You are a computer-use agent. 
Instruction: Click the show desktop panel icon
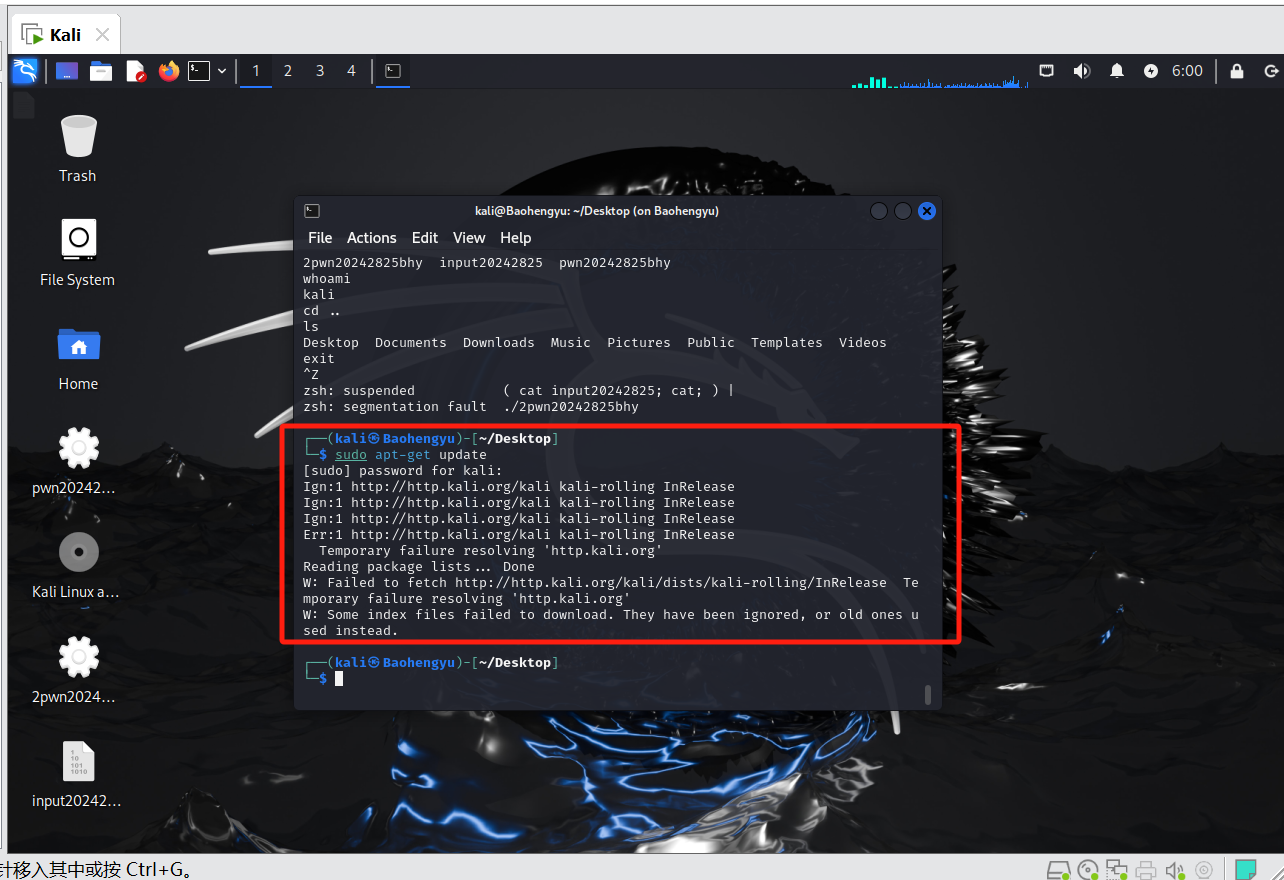pos(67,71)
